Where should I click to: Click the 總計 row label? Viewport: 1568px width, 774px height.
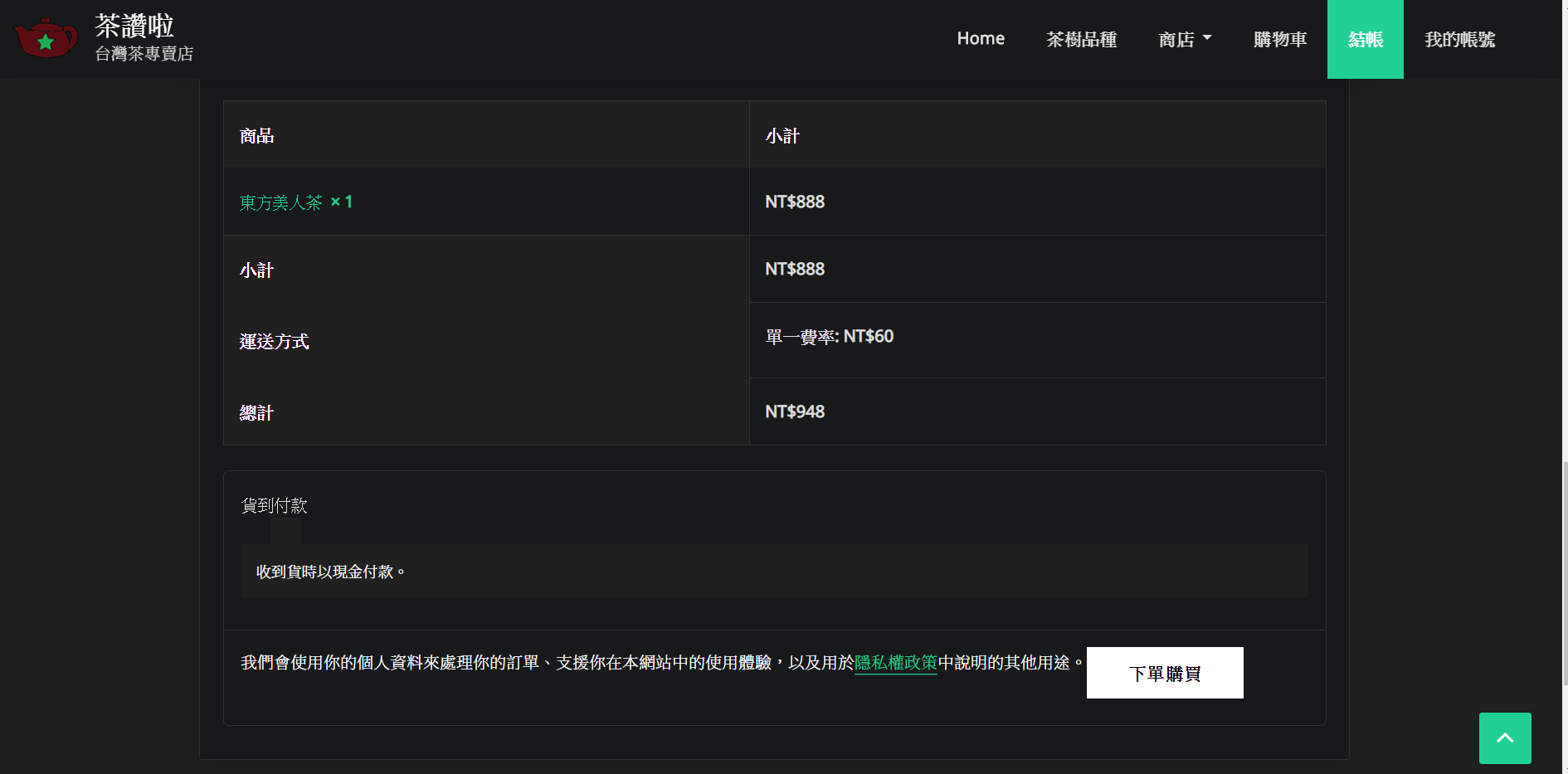pos(256,413)
